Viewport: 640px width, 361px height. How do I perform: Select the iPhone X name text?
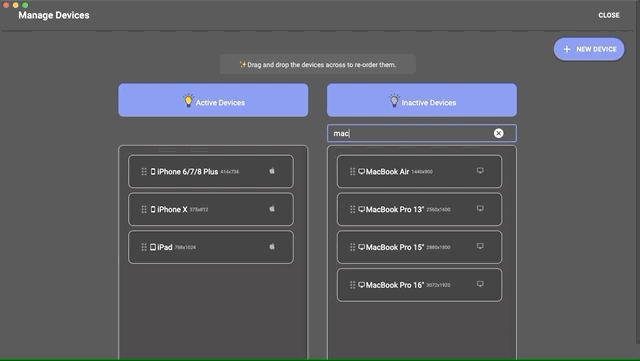(x=172, y=209)
